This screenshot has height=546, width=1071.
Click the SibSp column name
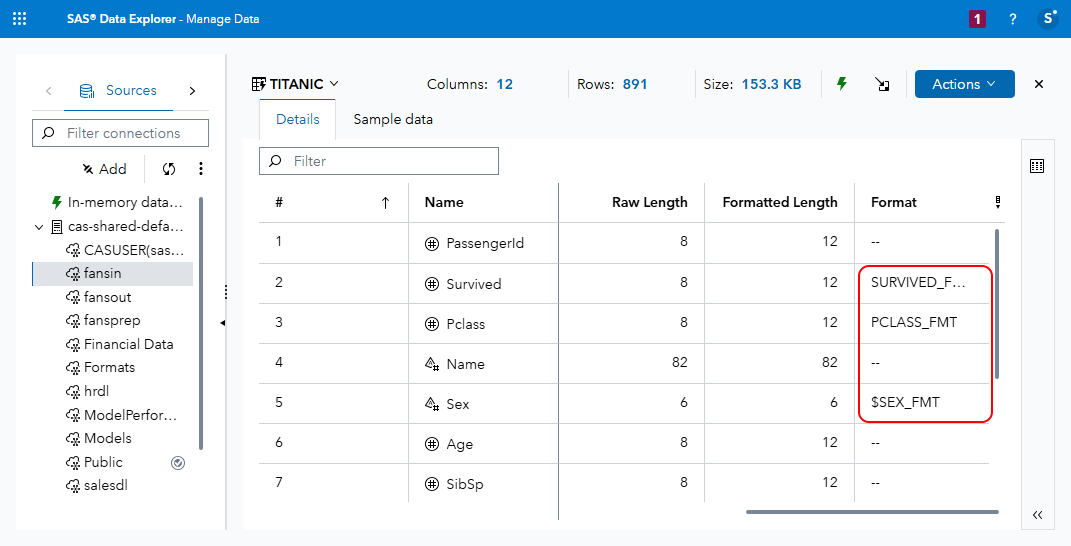(x=465, y=484)
